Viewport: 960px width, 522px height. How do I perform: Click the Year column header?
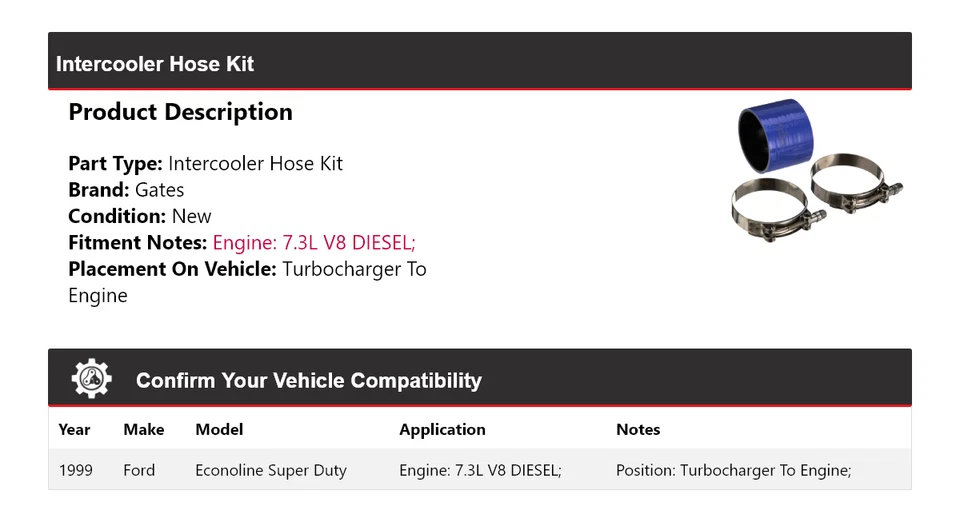74,429
